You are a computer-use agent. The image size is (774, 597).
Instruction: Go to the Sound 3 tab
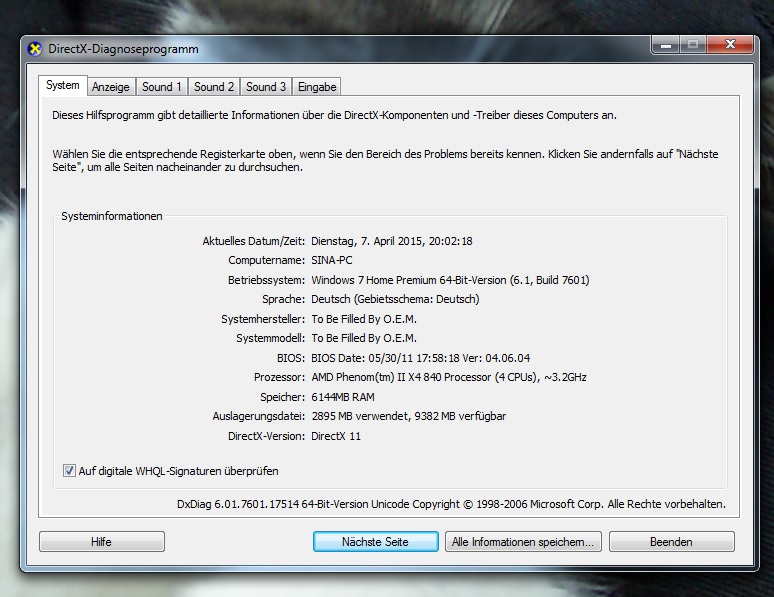[266, 87]
